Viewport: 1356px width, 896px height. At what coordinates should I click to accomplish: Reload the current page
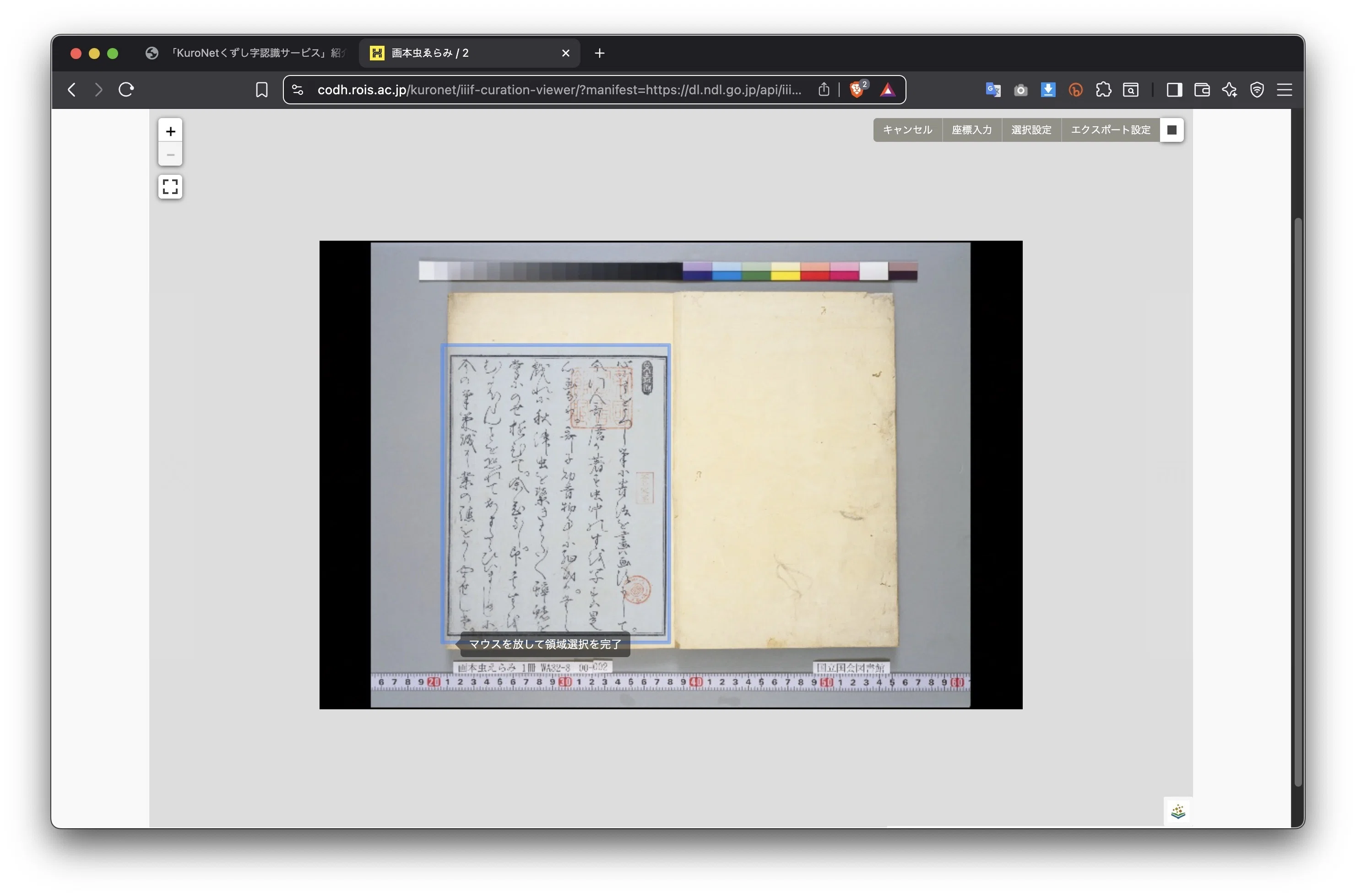click(x=126, y=90)
